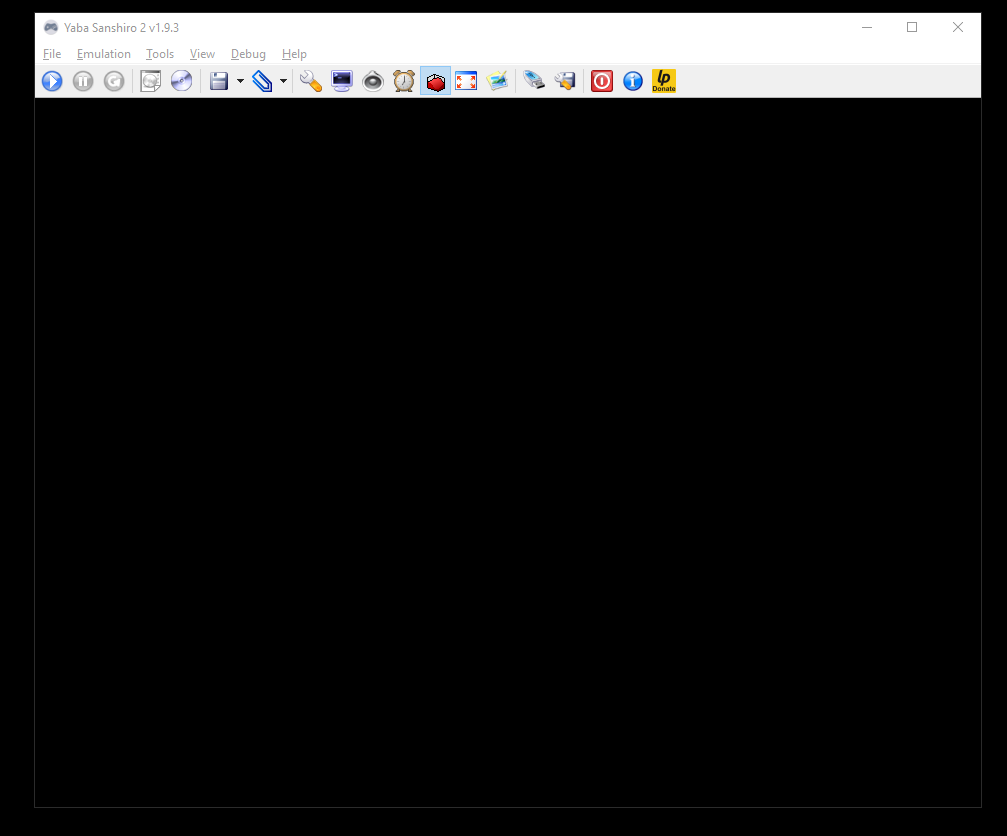The height and width of the screenshot is (836, 1007).
Task: Take a screenshot with the picture icon
Action: tap(497, 81)
